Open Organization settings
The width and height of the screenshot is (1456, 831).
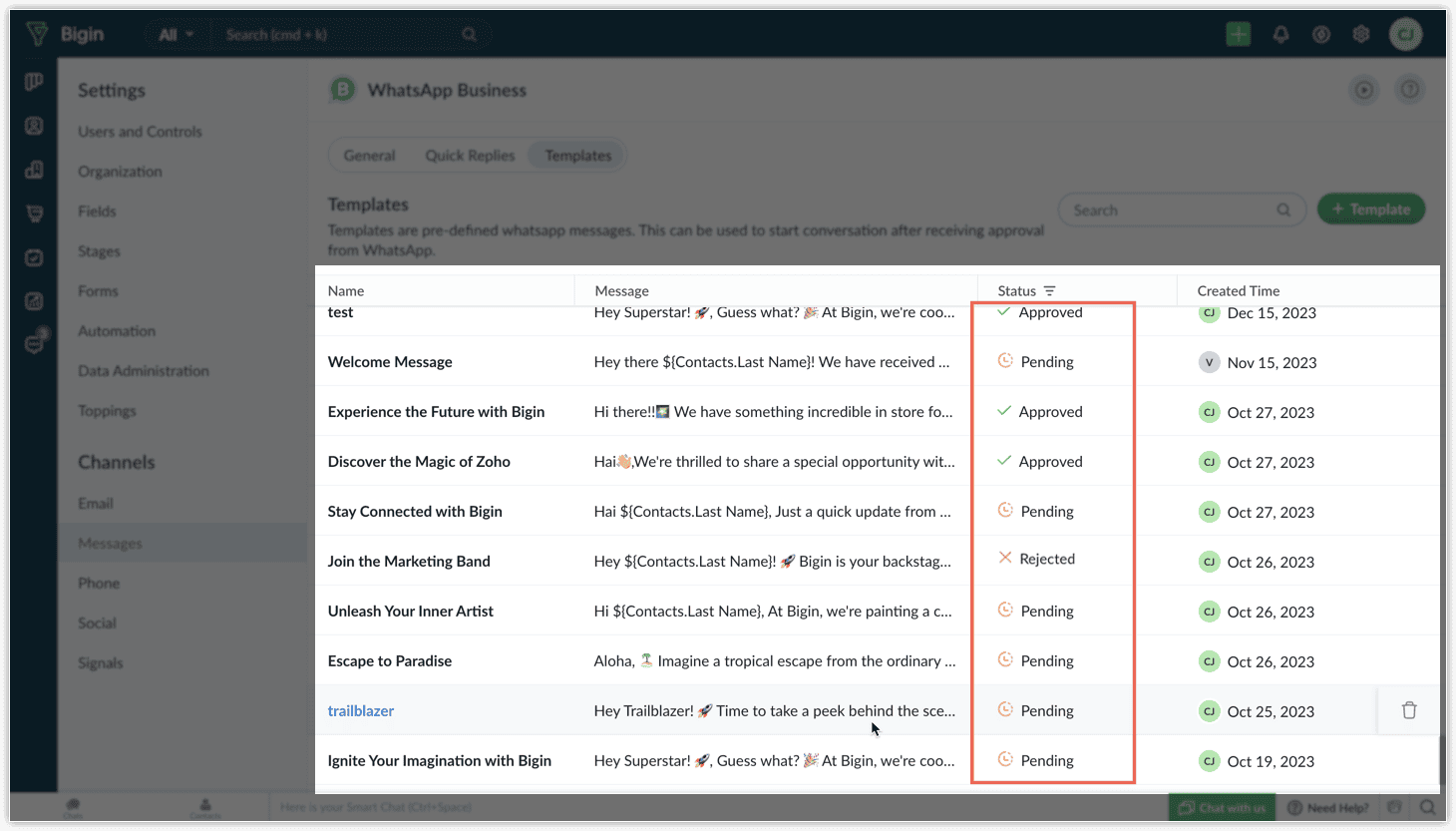(x=120, y=172)
